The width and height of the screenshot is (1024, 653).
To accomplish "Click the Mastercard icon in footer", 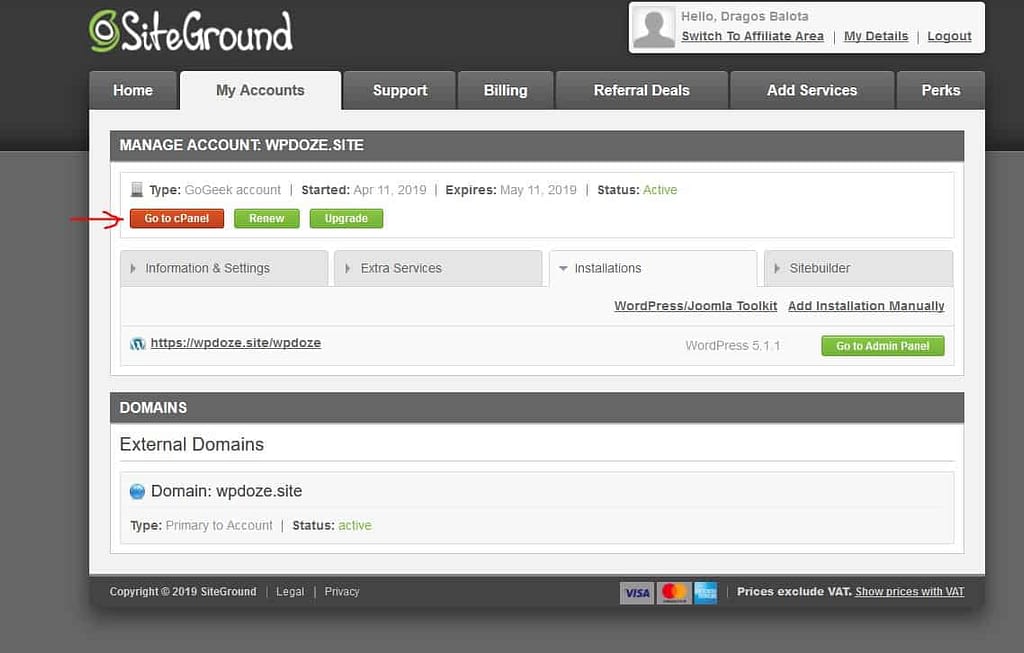I will click(673, 593).
